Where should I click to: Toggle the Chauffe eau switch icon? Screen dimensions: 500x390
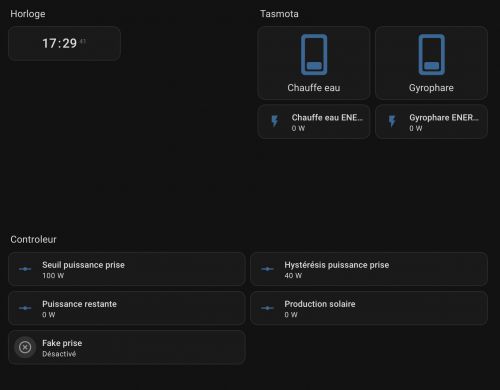tap(314, 55)
